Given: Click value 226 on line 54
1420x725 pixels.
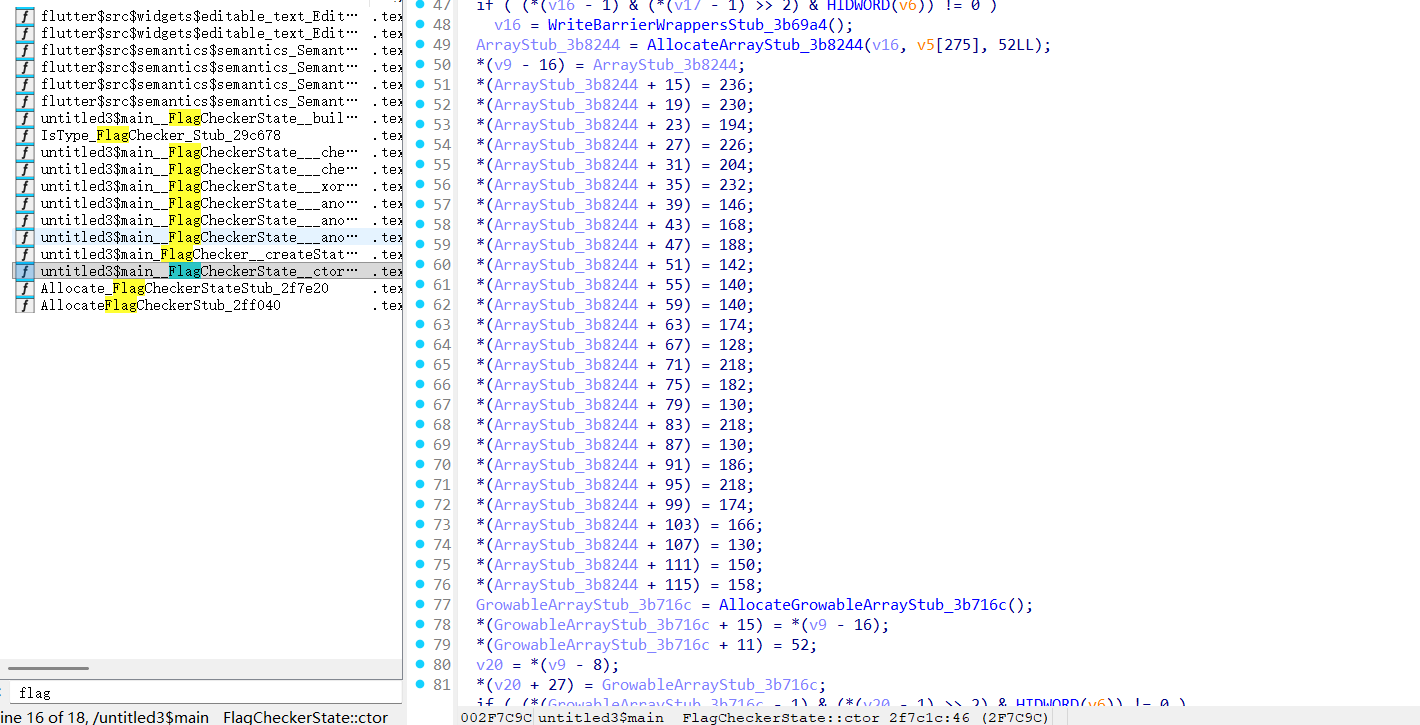Looking at the screenshot, I should [x=732, y=145].
